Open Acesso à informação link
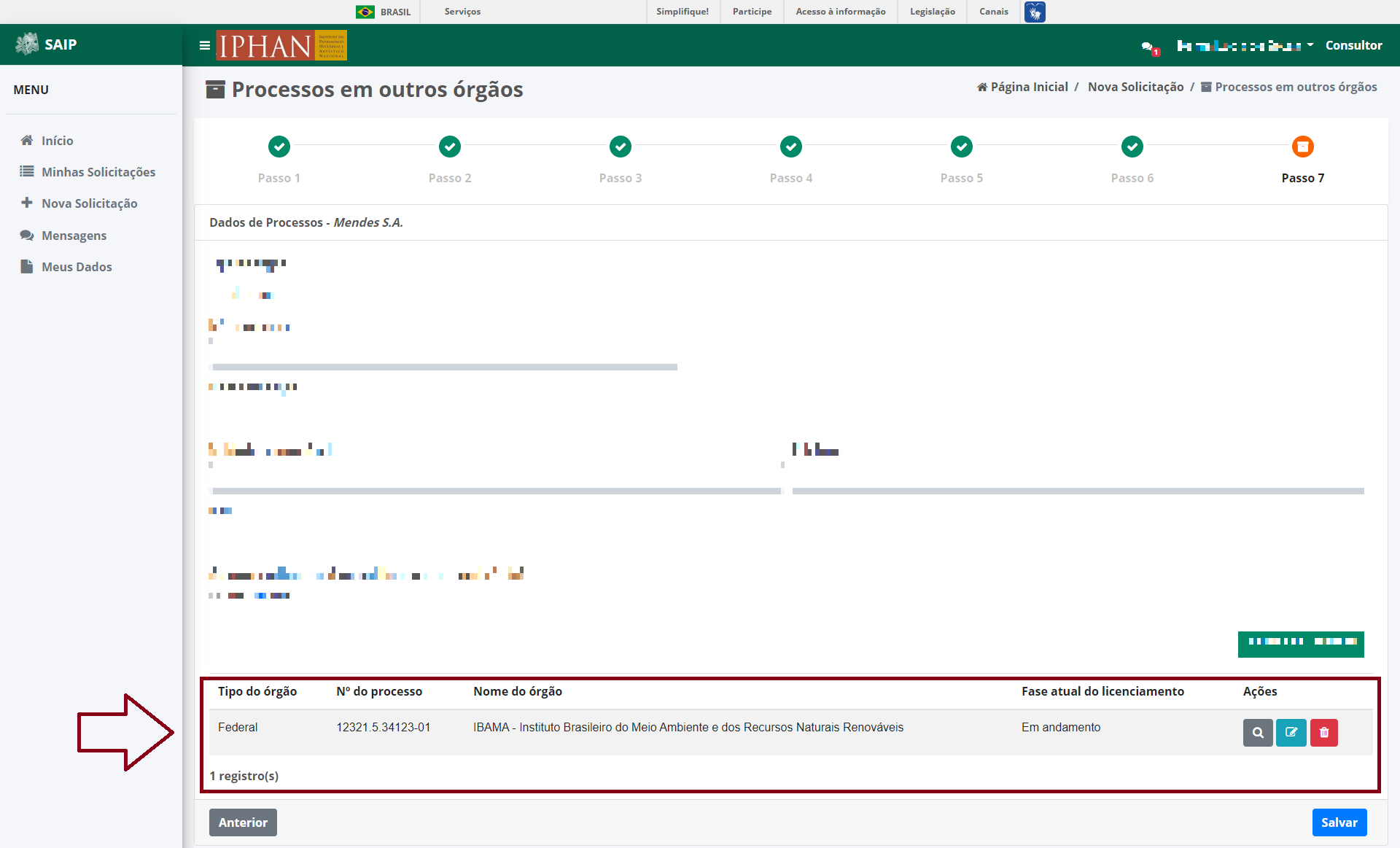 [841, 12]
